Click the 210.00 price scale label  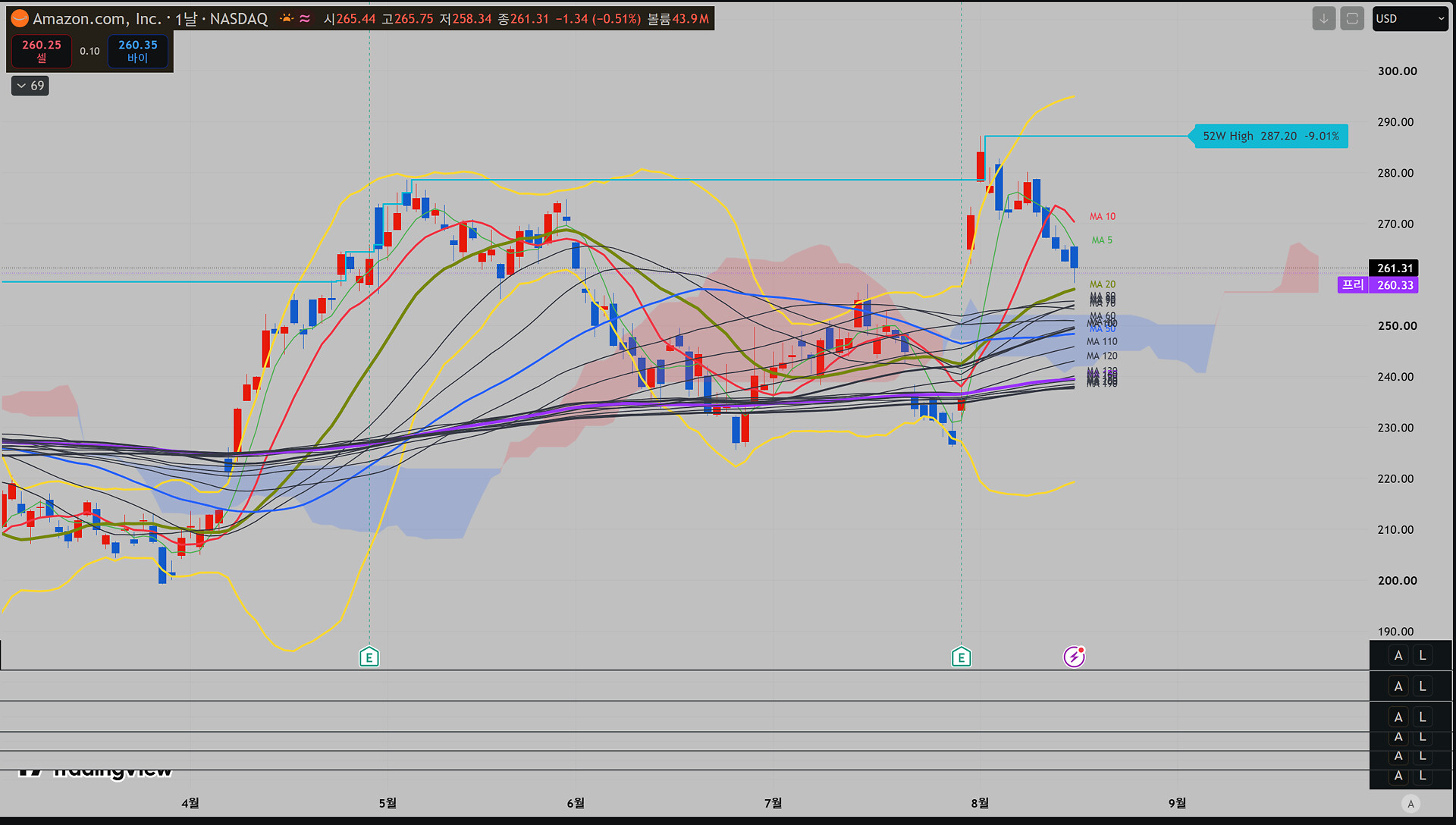[x=1395, y=529]
